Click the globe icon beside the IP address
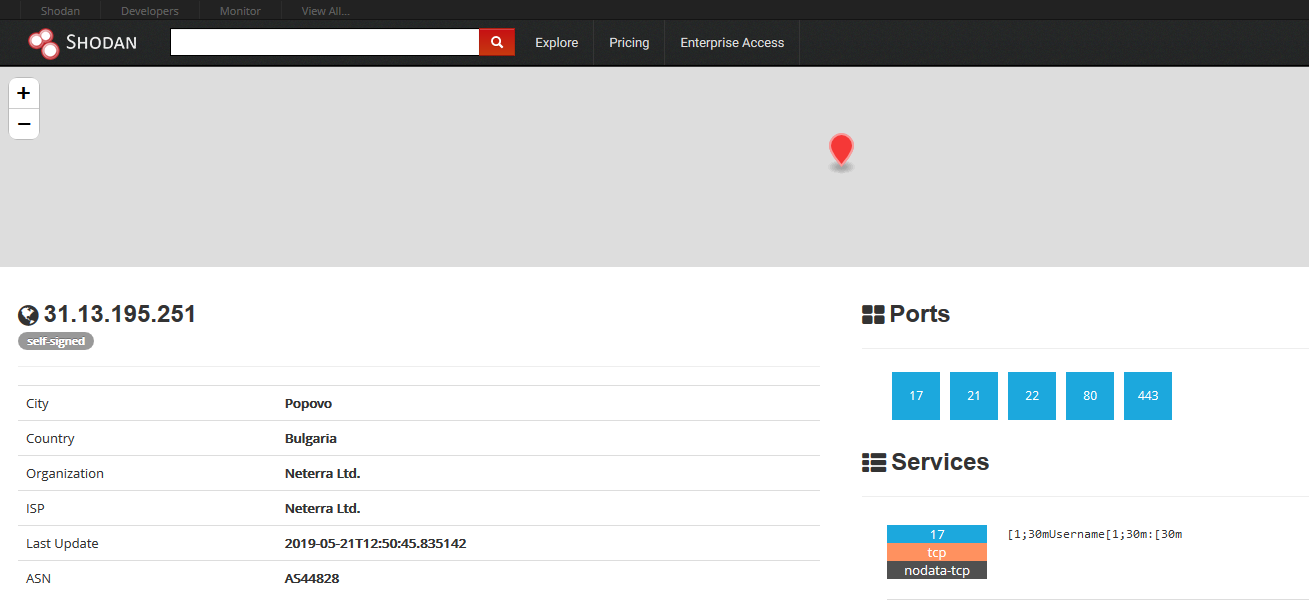The image size is (1309, 602). [28, 315]
